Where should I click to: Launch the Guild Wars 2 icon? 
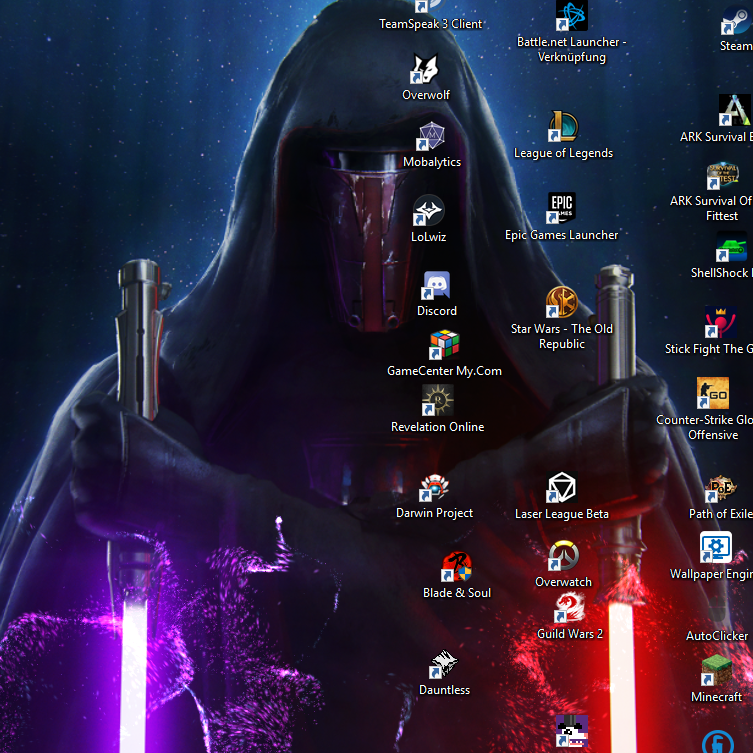coord(570,607)
